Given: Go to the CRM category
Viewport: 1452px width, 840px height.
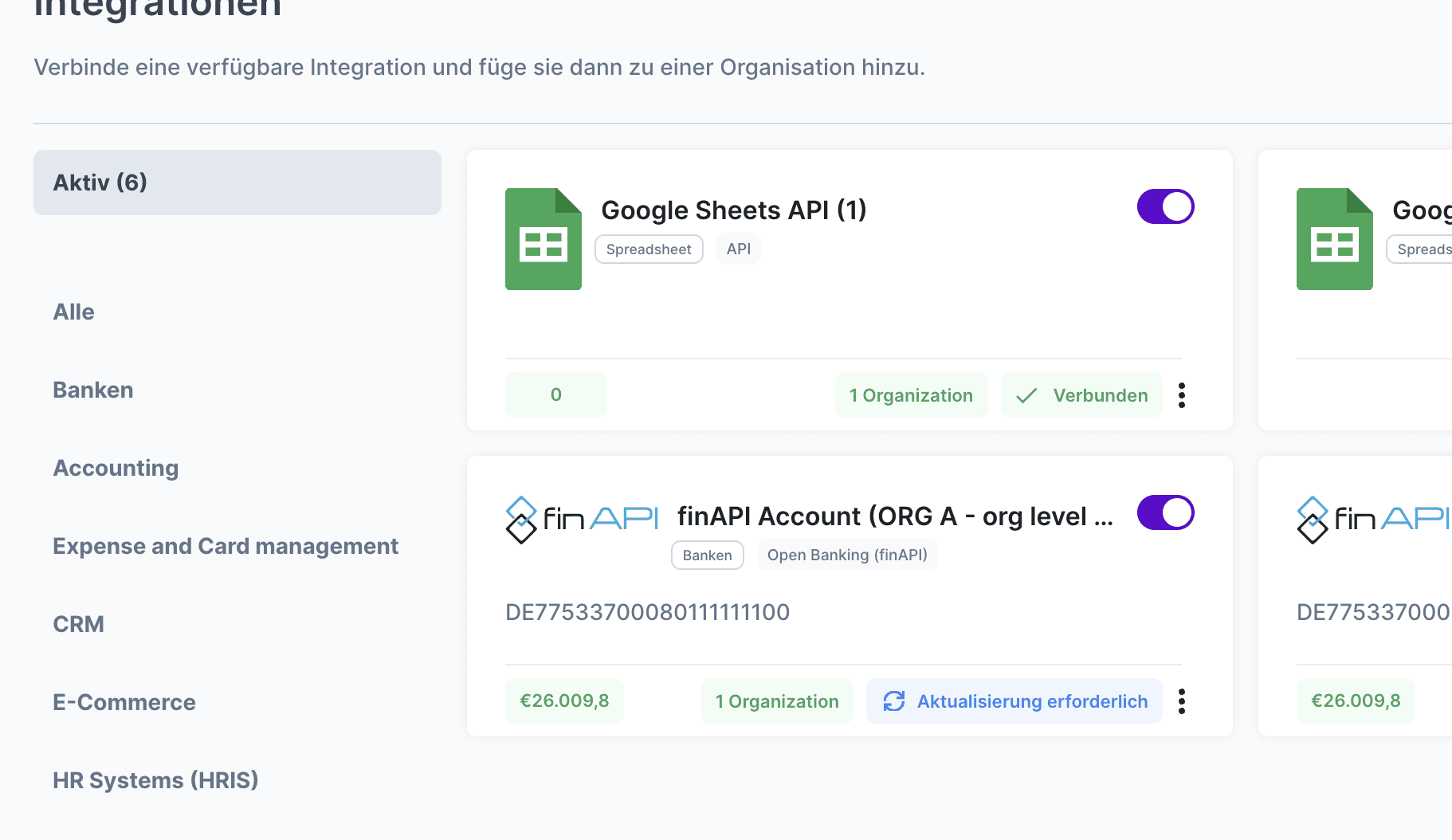Looking at the screenshot, I should tap(78, 625).
